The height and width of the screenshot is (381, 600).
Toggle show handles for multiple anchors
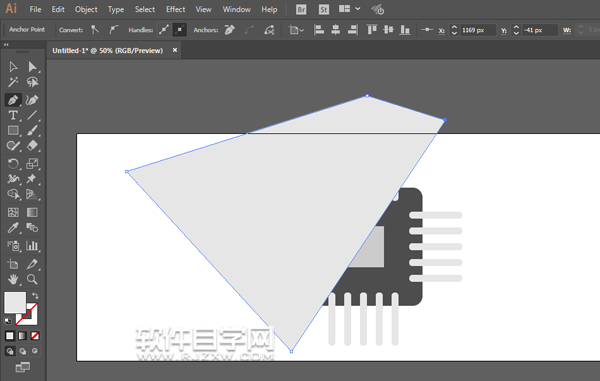164,30
